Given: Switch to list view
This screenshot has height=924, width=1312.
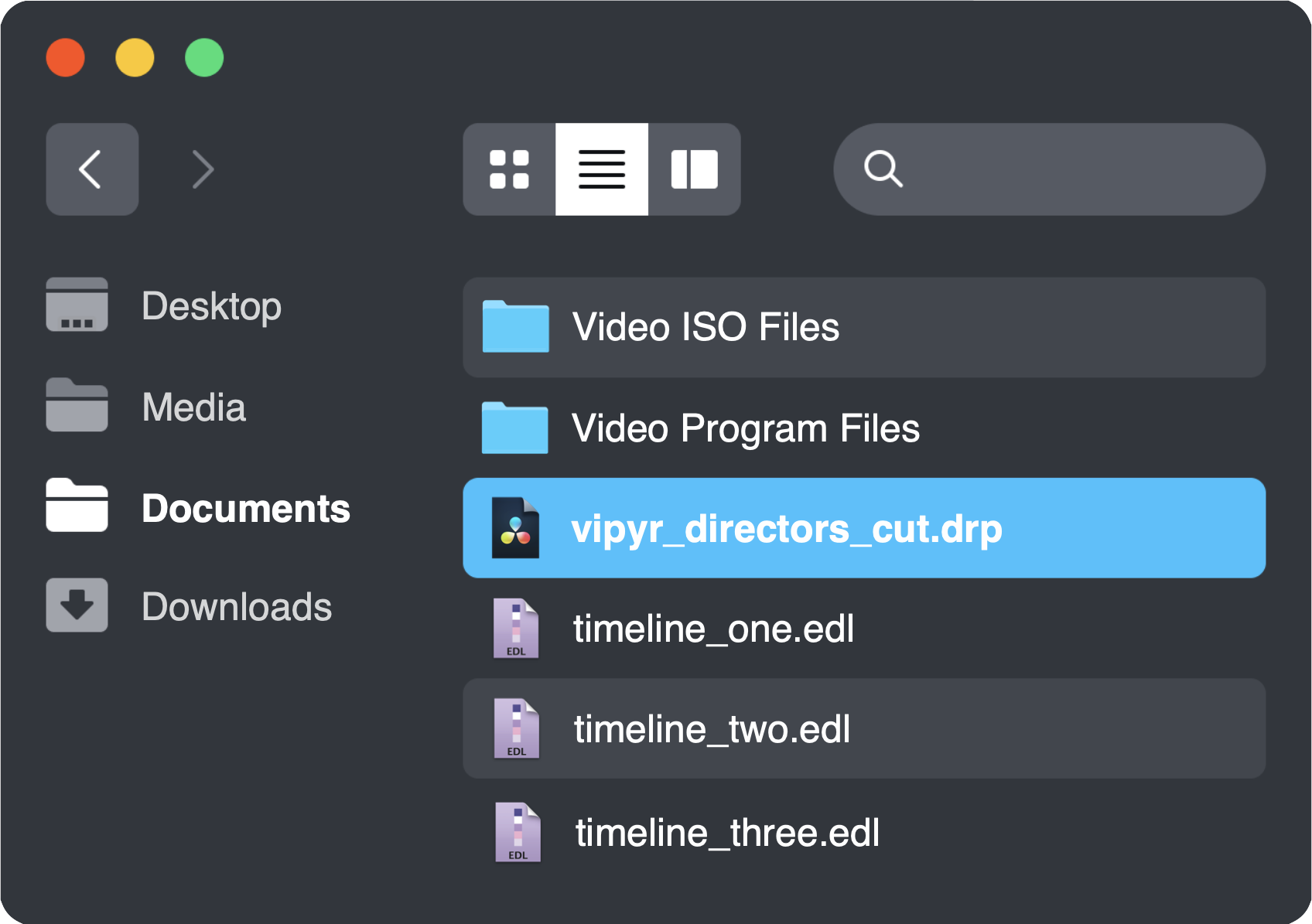Looking at the screenshot, I should (x=602, y=169).
